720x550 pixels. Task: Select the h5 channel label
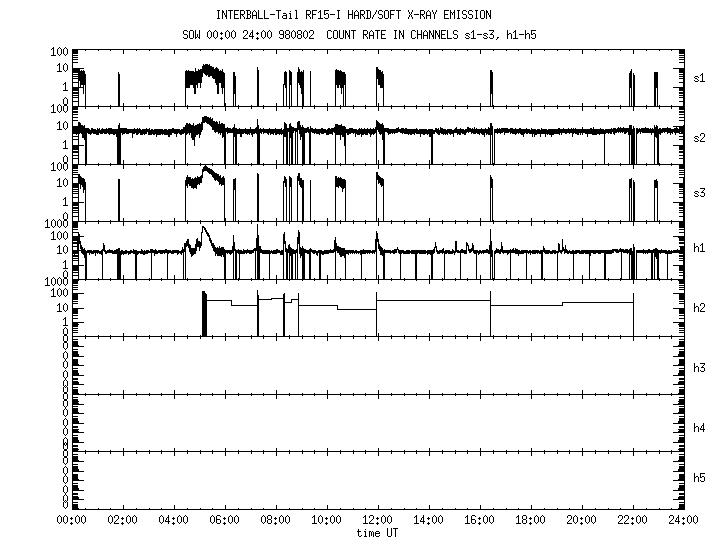click(x=699, y=478)
